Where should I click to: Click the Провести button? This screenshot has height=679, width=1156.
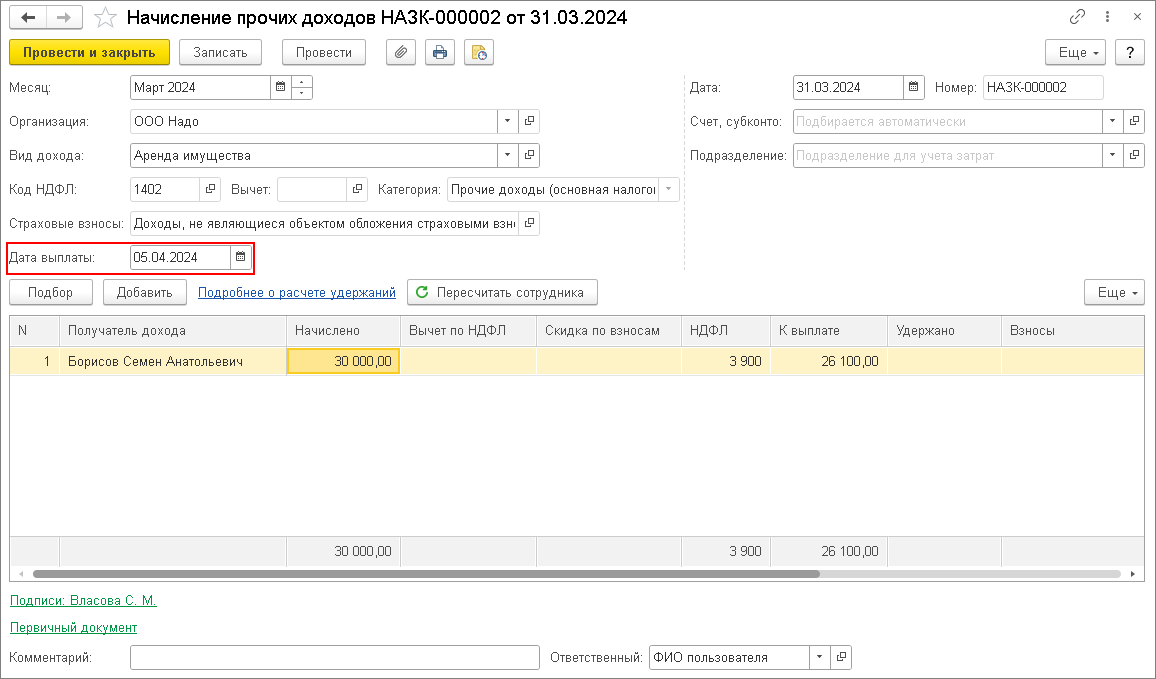click(x=324, y=52)
